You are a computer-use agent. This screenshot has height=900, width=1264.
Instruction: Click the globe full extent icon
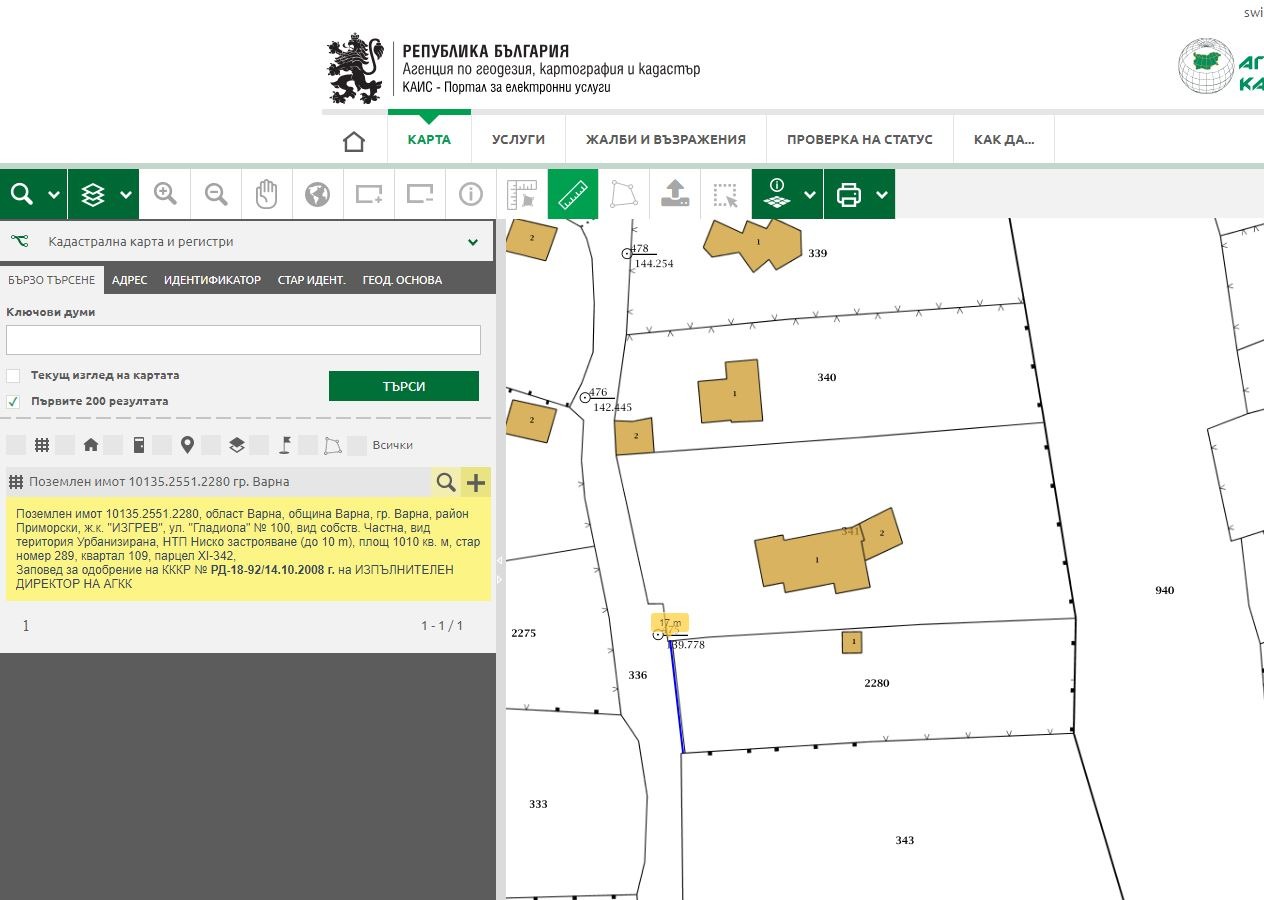coord(317,194)
